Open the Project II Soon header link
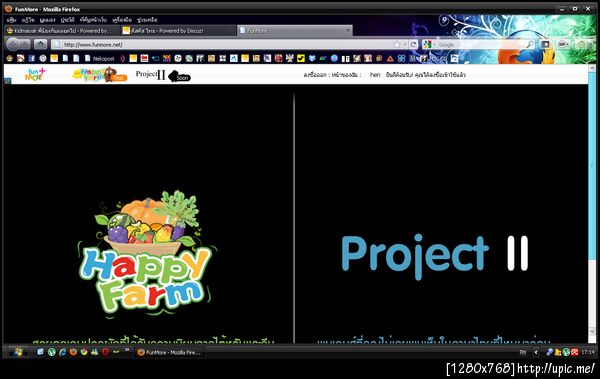Screen dimensions: 600x379 [x=163, y=75]
